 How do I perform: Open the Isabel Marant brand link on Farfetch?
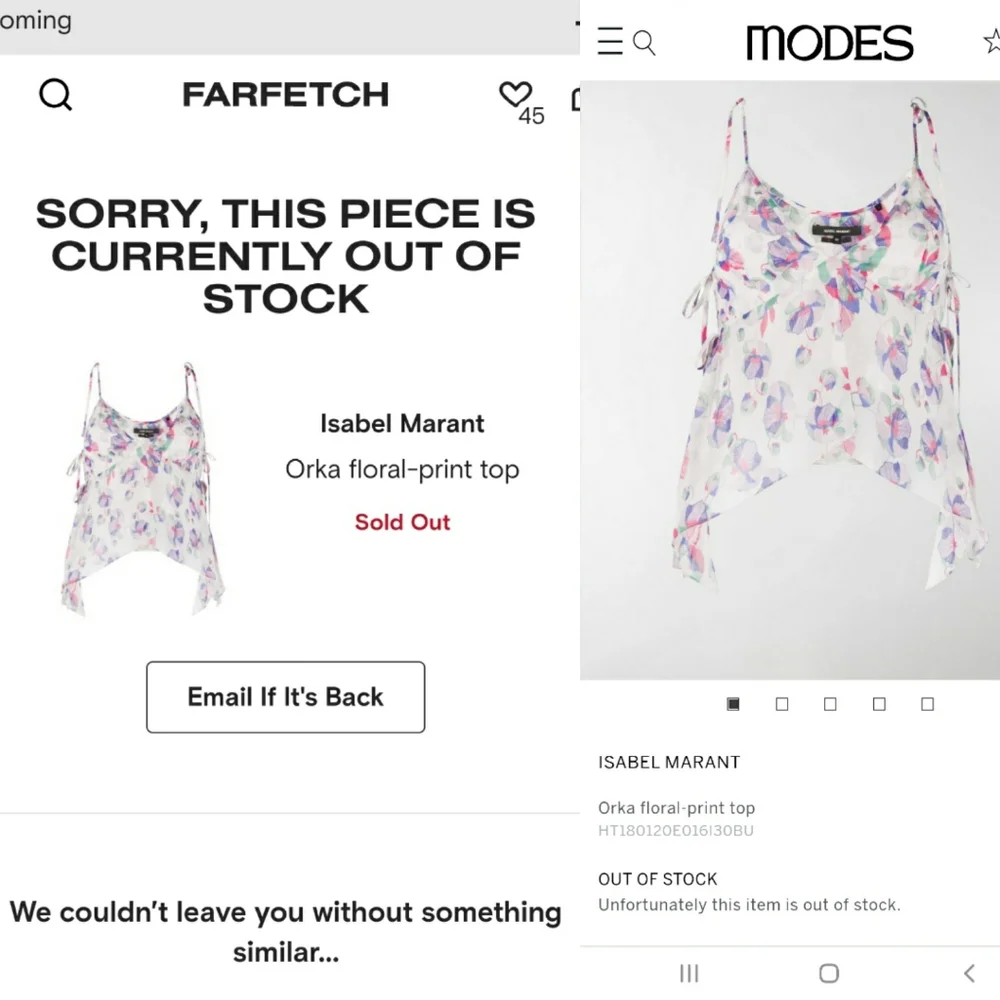[402, 424]
